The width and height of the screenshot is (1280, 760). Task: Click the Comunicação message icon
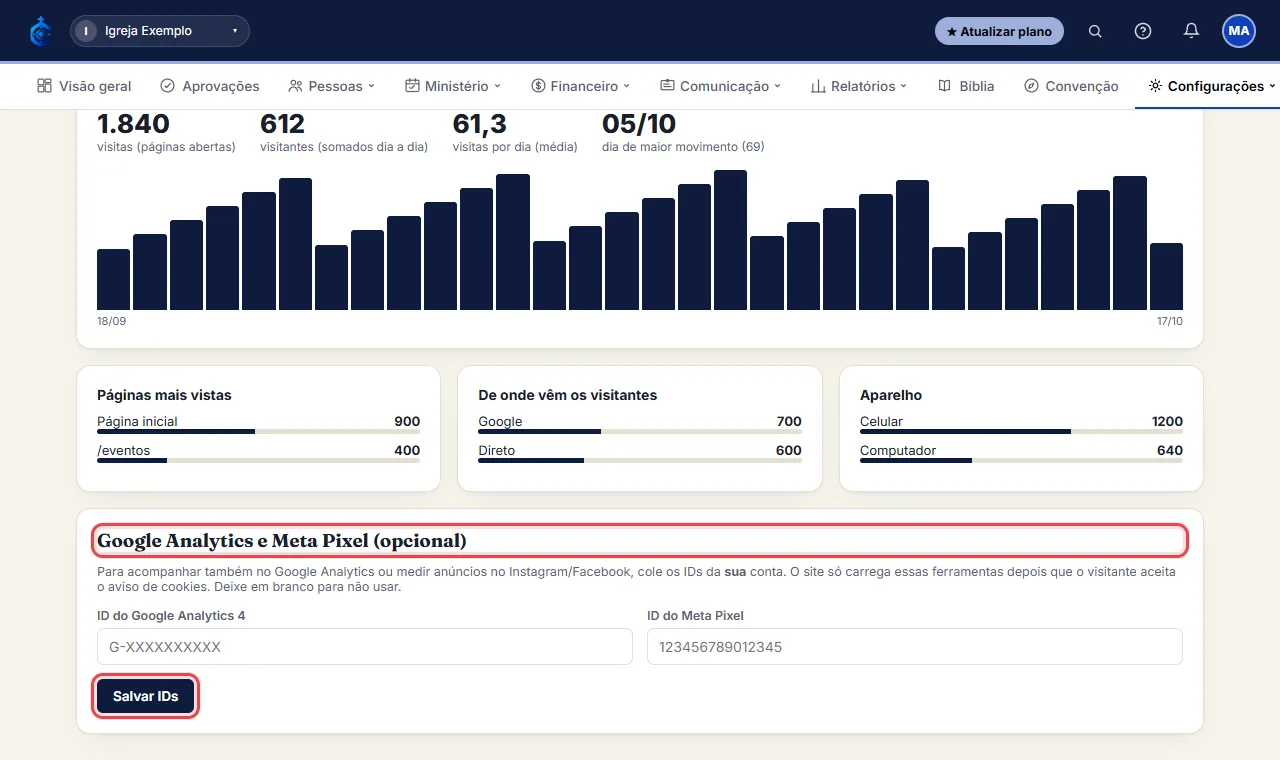click(x=667, y=86)
